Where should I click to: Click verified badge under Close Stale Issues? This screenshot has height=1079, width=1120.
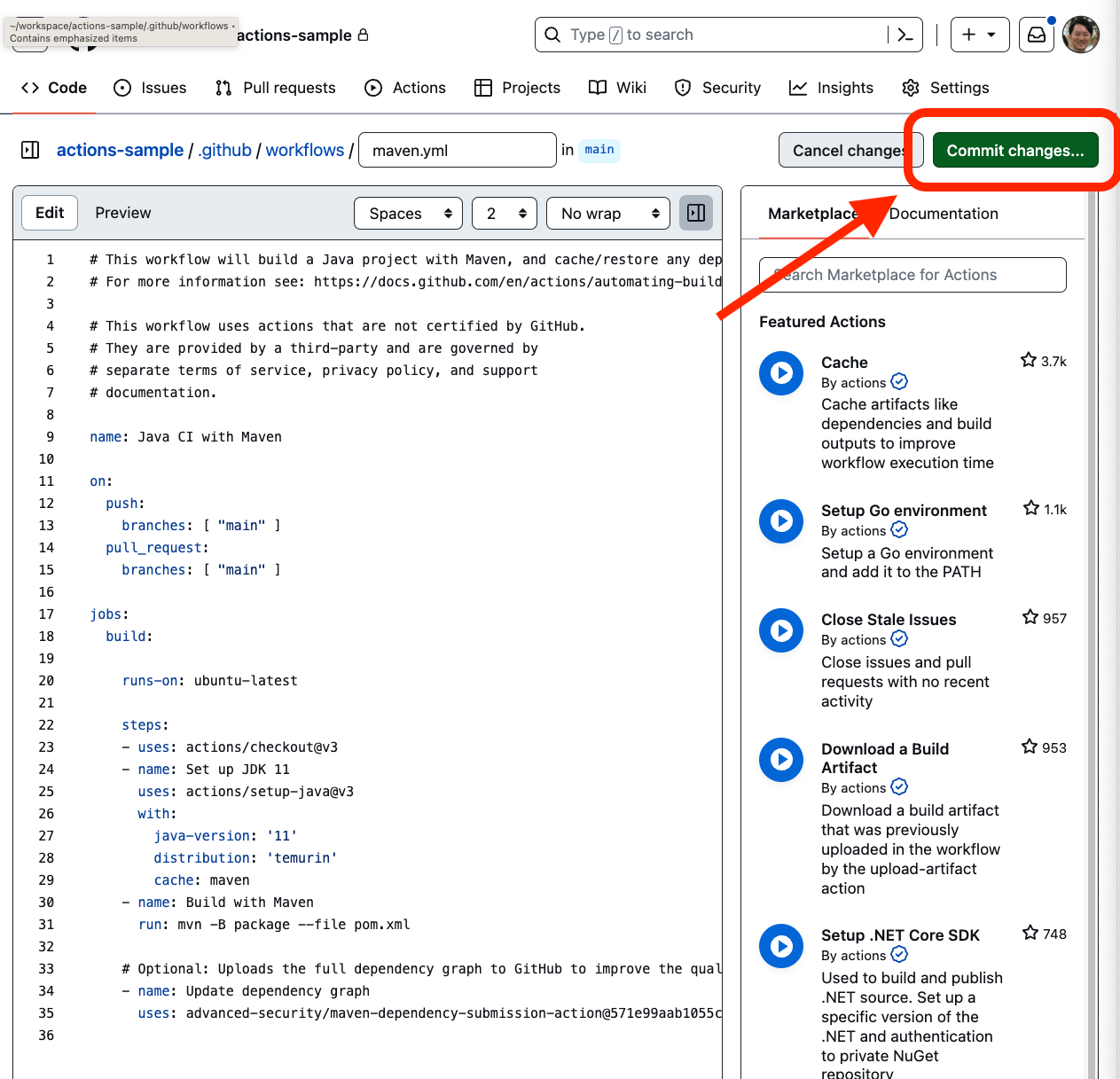pyautogui.click(x=899, y=638)
